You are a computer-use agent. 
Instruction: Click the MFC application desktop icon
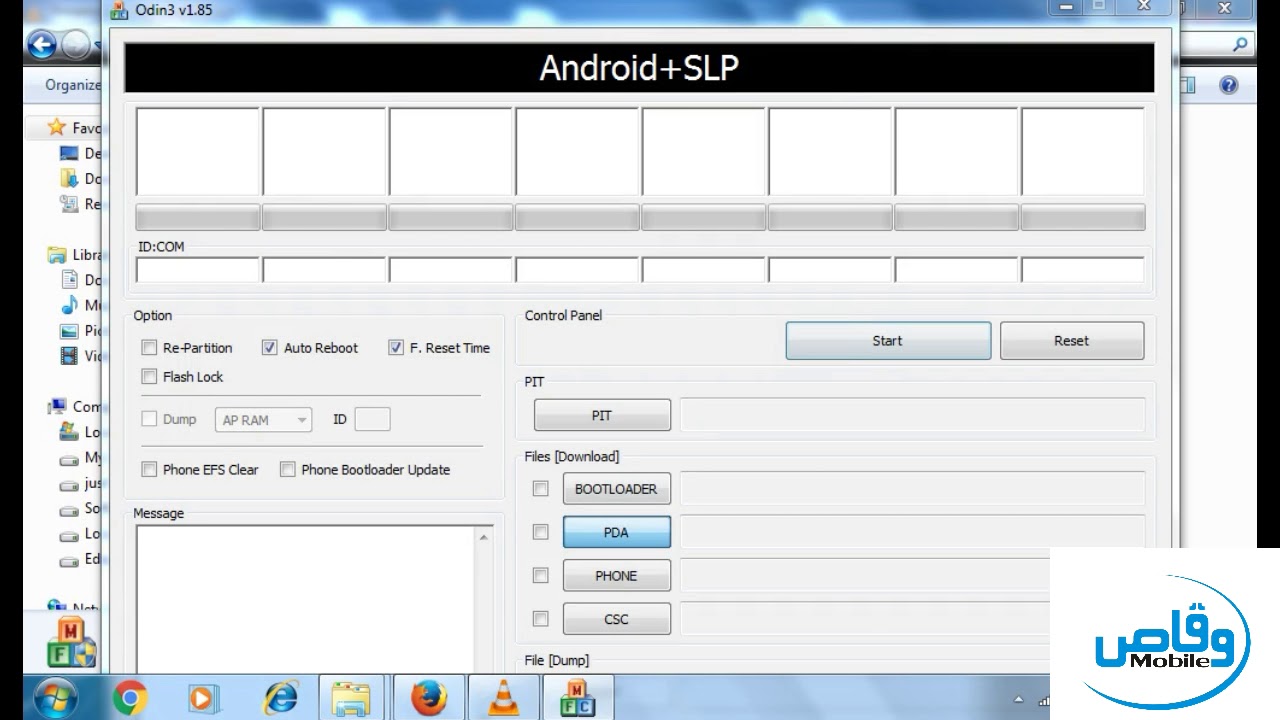71,642
